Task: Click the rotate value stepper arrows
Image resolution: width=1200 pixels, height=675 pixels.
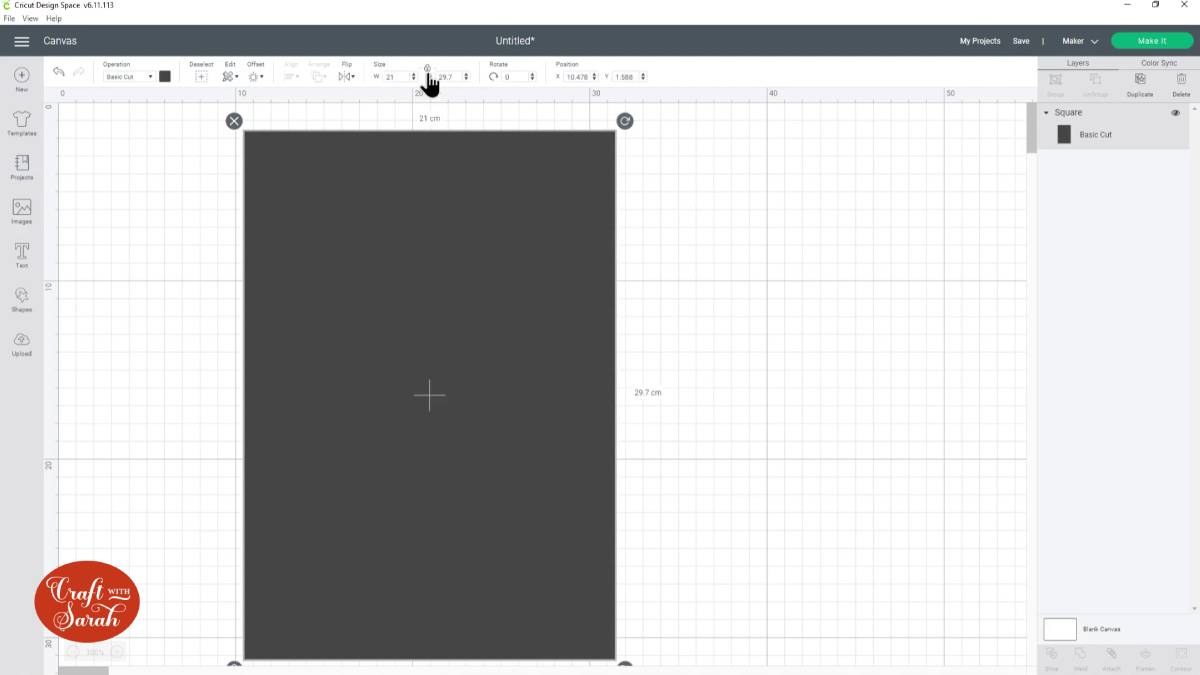Action: [531, 77]
